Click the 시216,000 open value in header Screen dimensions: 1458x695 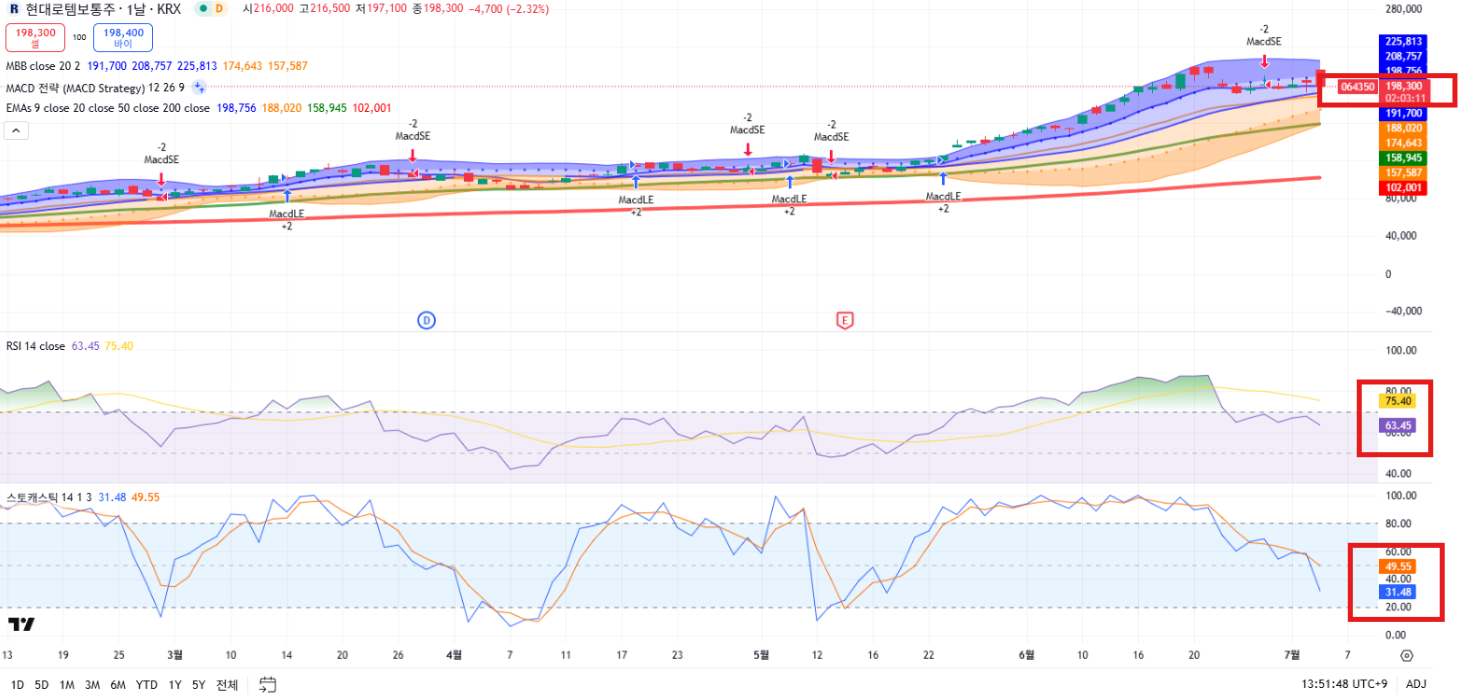[268, 8]
